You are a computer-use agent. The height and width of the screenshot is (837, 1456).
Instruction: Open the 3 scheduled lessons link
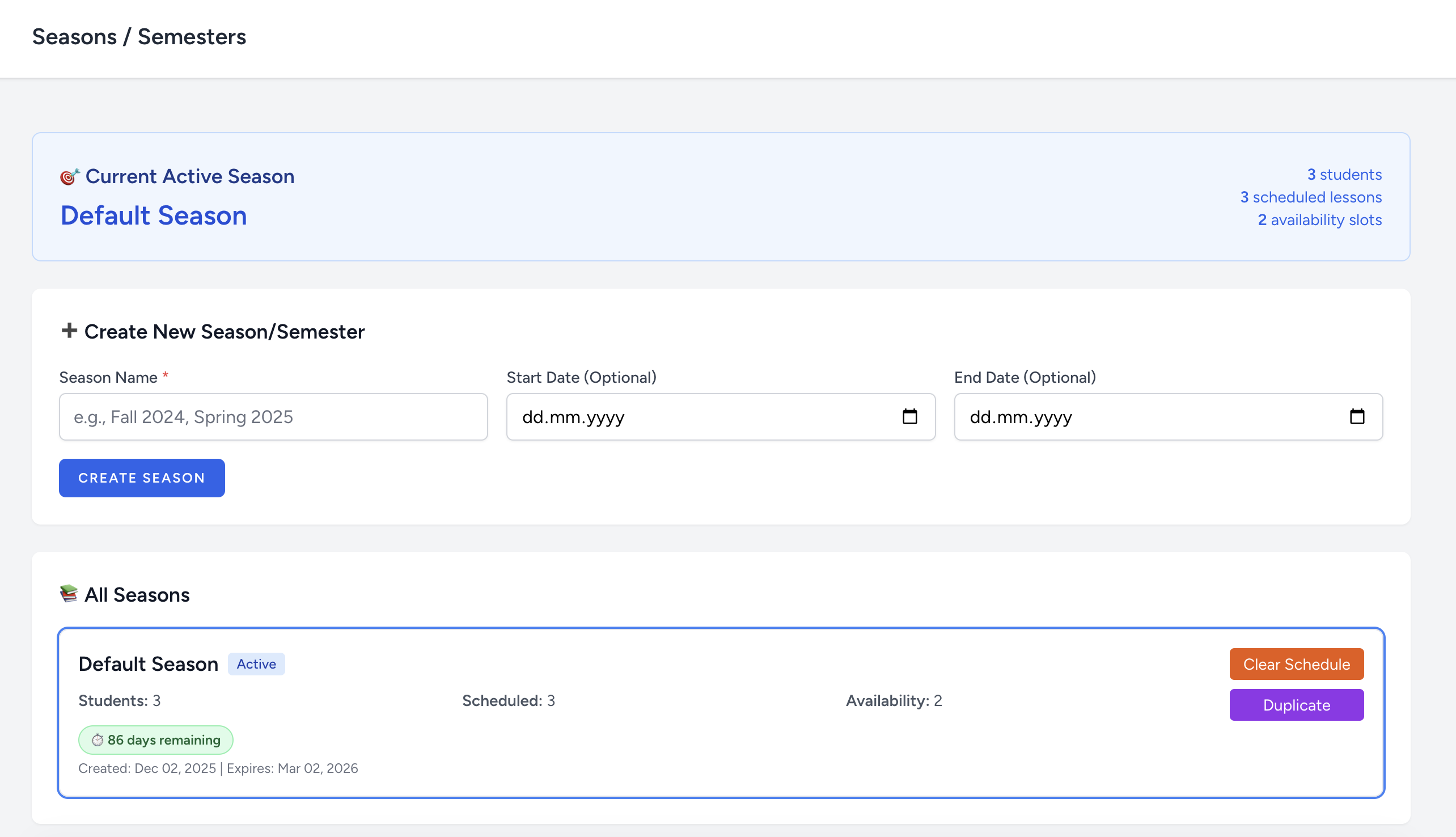(x=1311, y=197)
